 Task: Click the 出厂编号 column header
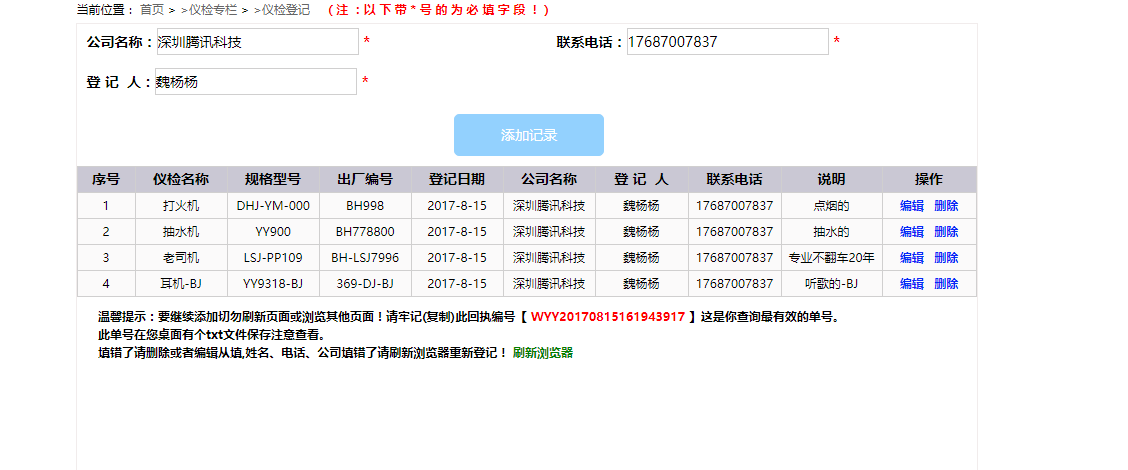[365, 179]
